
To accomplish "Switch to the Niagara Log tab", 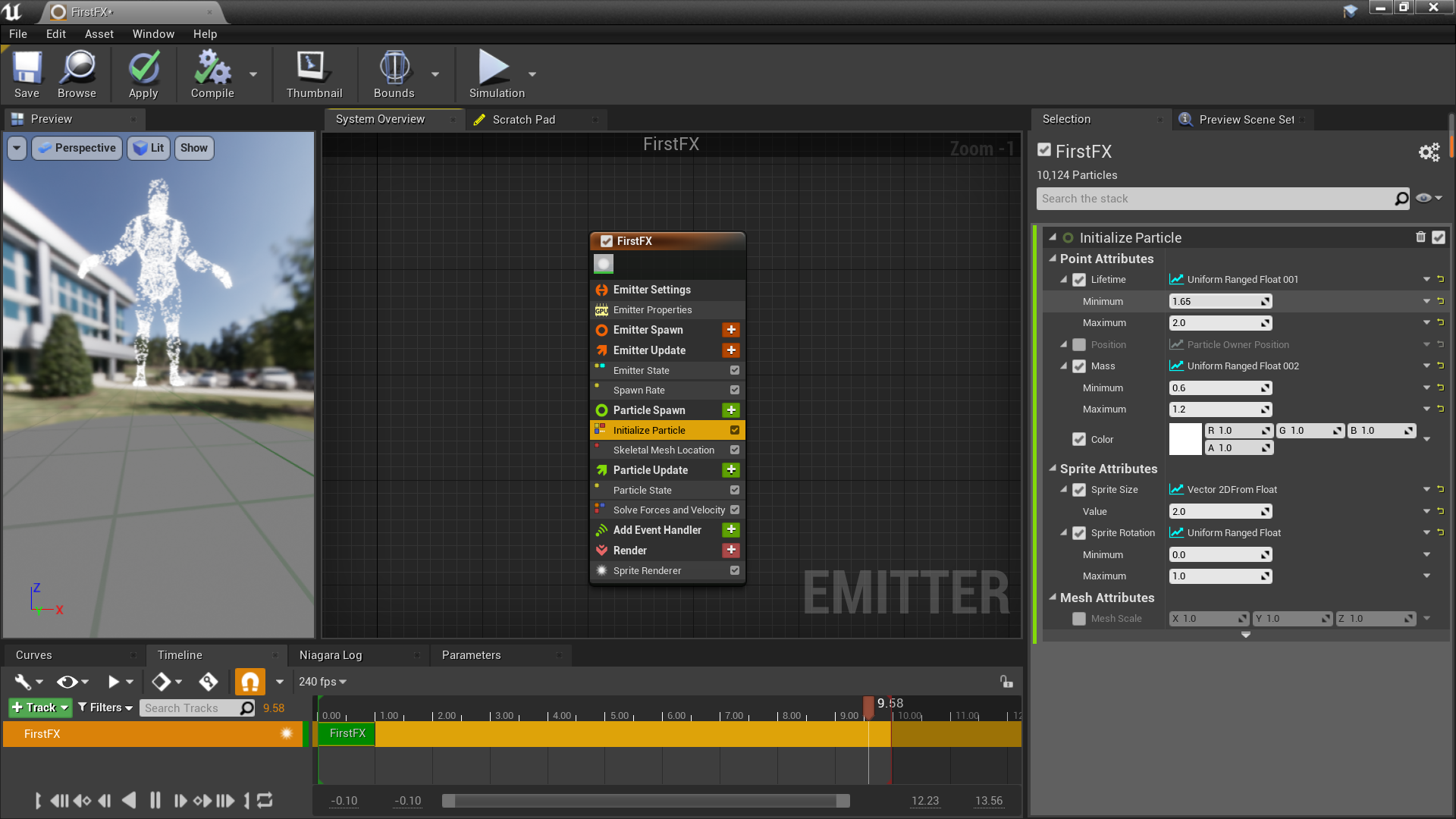I will pyautogui.click(x=331, y=655).
